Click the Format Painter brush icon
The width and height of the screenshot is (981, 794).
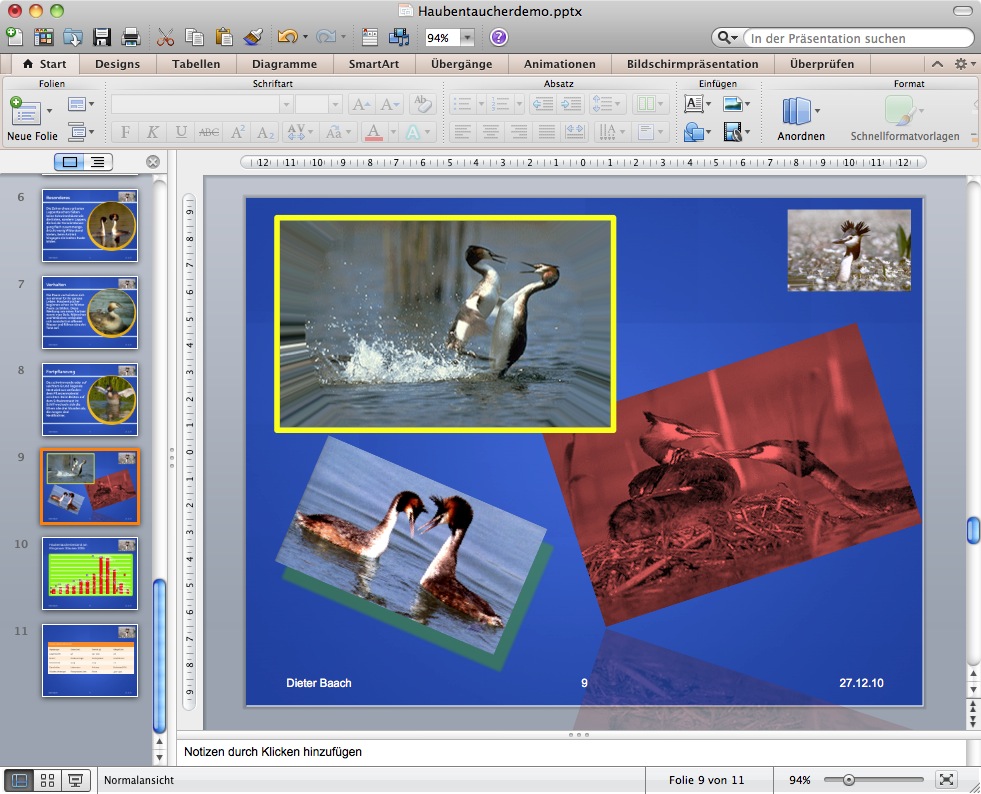coord(253,38)
